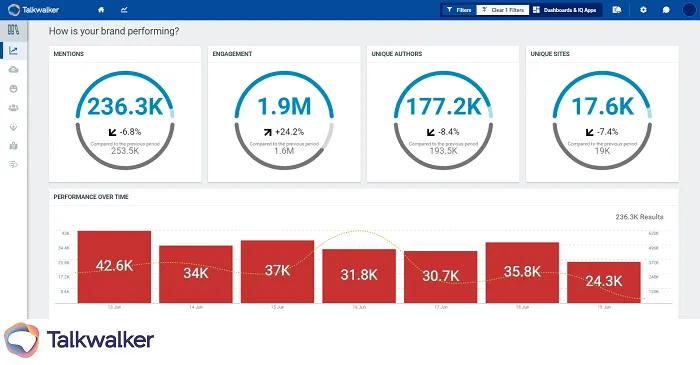Open the people group sidebar icon
Image resolution: width=700 pixels, height=365 pixels.
13,108
